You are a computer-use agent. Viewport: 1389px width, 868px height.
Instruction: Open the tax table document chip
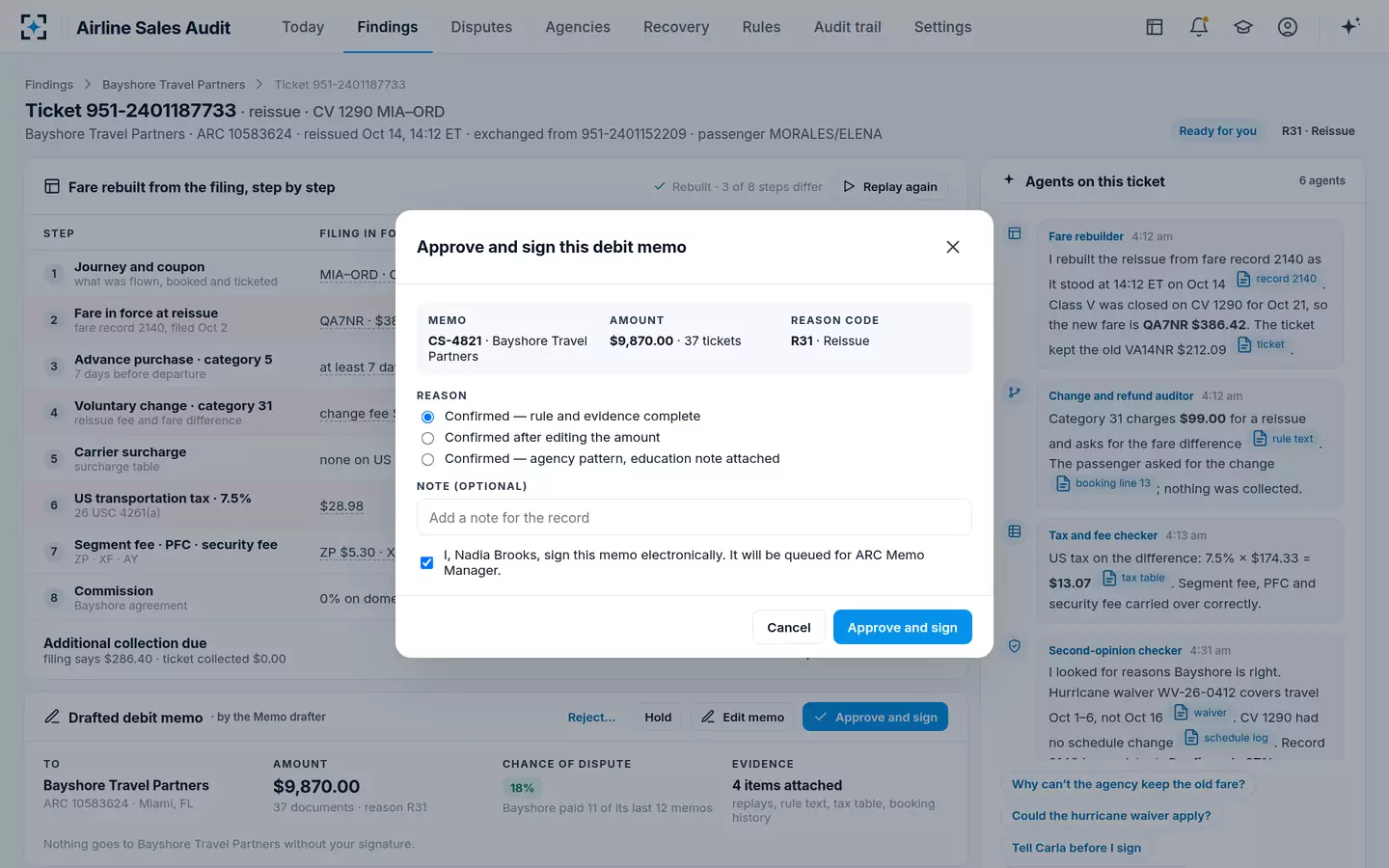coord(1134,578)
